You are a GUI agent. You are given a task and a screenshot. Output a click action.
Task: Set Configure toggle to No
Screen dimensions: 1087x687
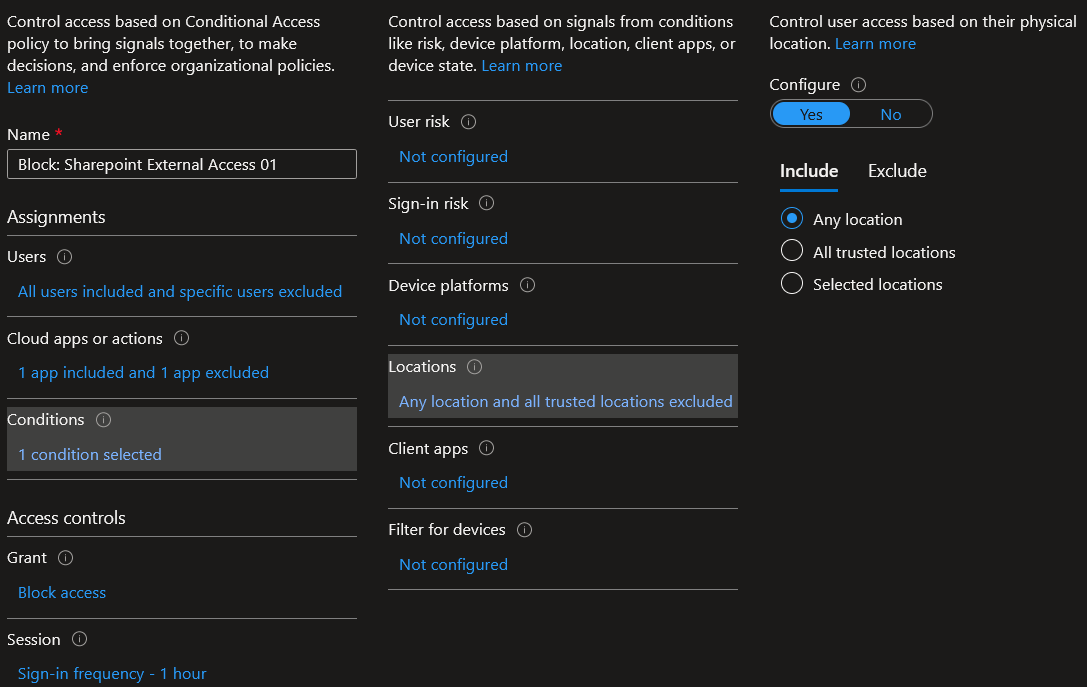pyautogui.click(x=890, y=114)
